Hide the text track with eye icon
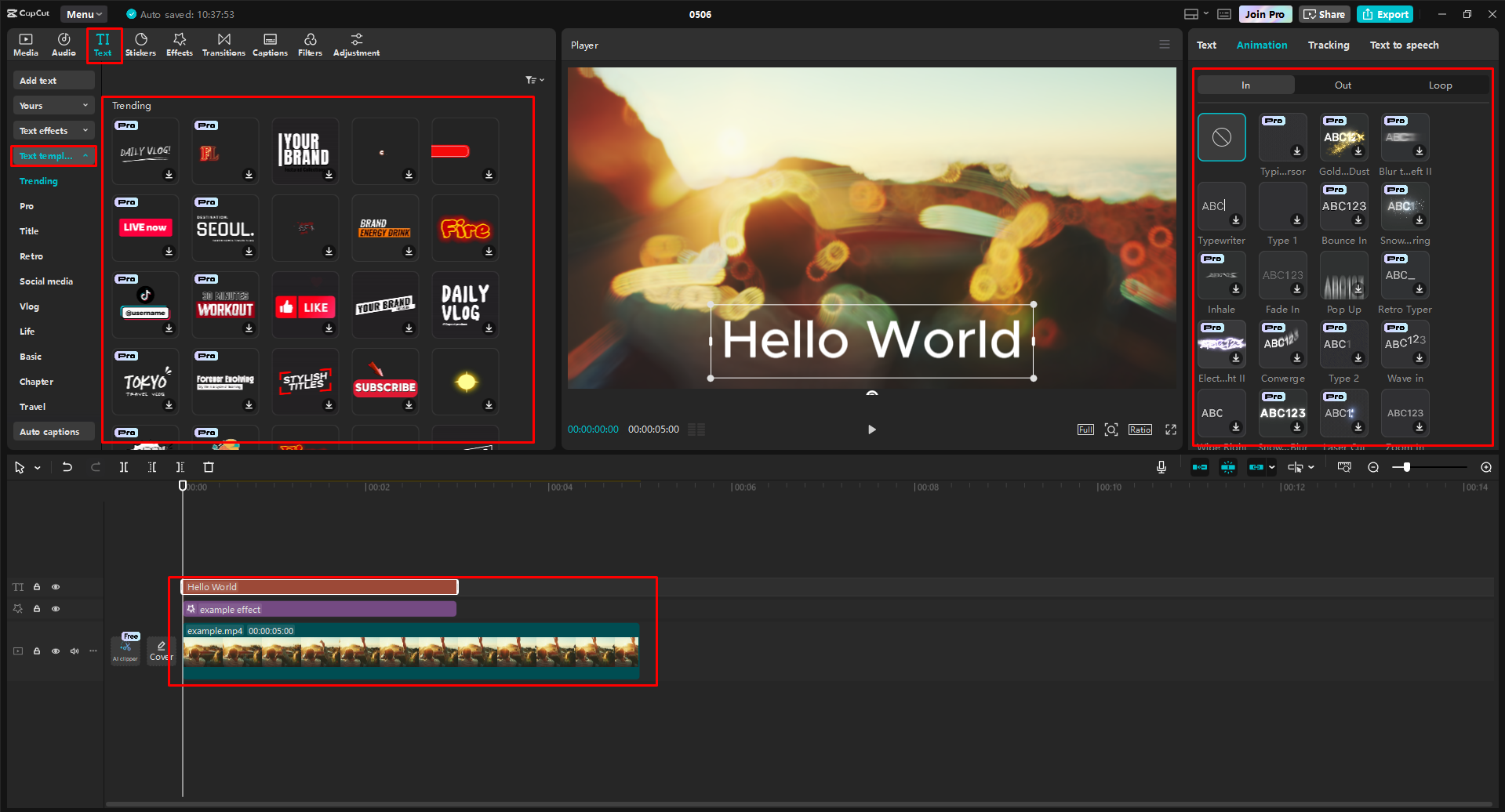The width and height of the screenshot is (1505, 812). click(x=56, y=587)
